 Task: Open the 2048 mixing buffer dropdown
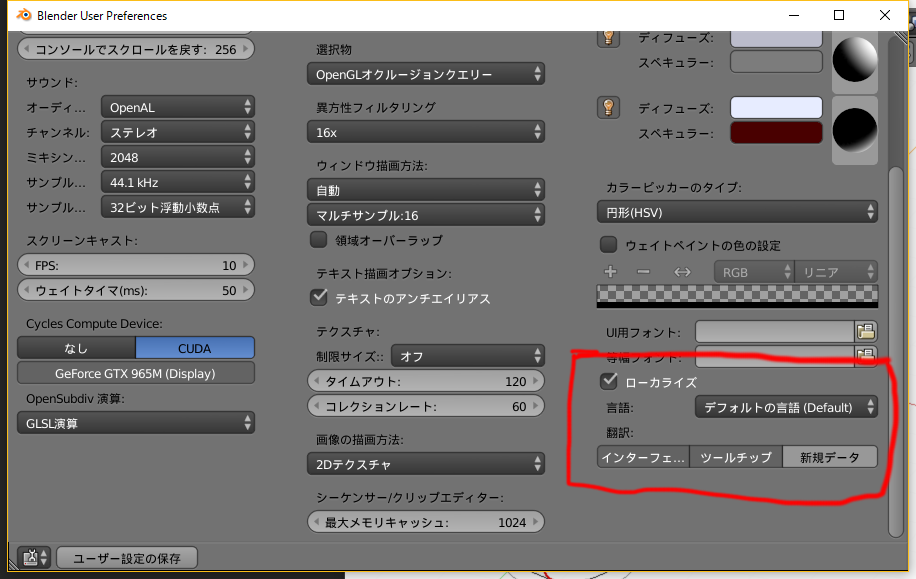(178, 157)
